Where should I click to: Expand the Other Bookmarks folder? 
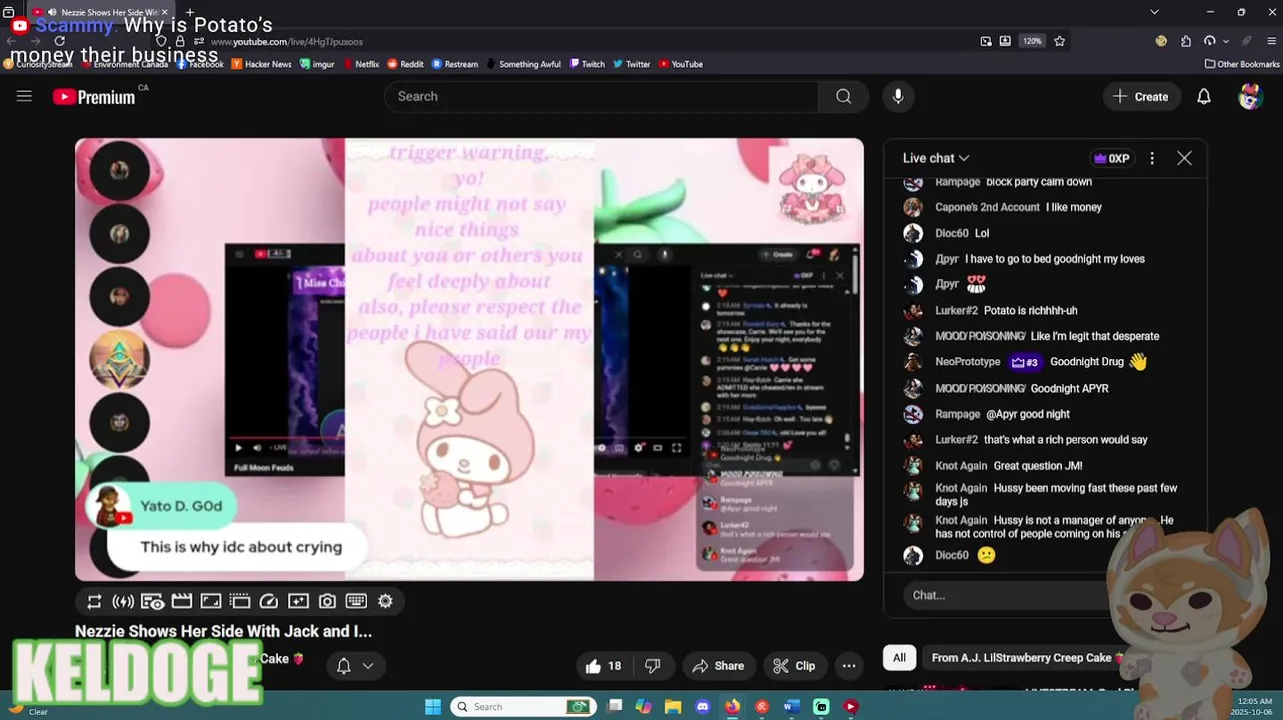pyautogui.click(x=1242, y=64)
